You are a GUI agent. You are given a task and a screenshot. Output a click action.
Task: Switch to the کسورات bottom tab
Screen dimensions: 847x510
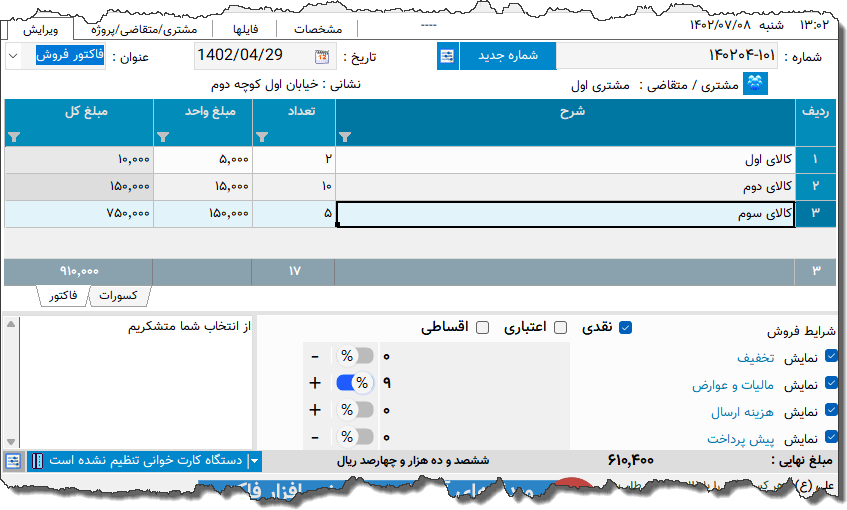118,296
